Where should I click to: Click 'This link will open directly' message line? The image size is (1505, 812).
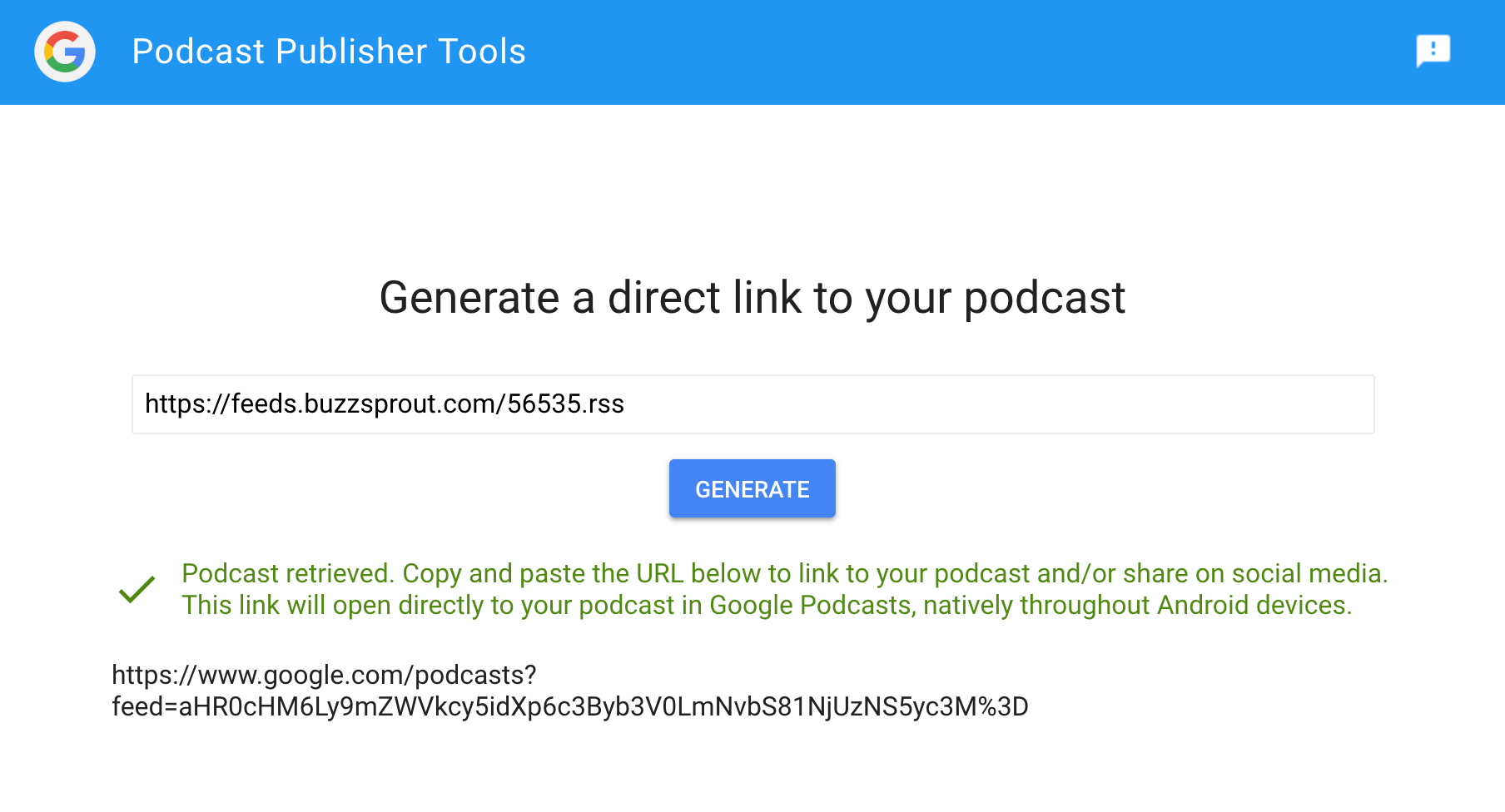point(766,606)
